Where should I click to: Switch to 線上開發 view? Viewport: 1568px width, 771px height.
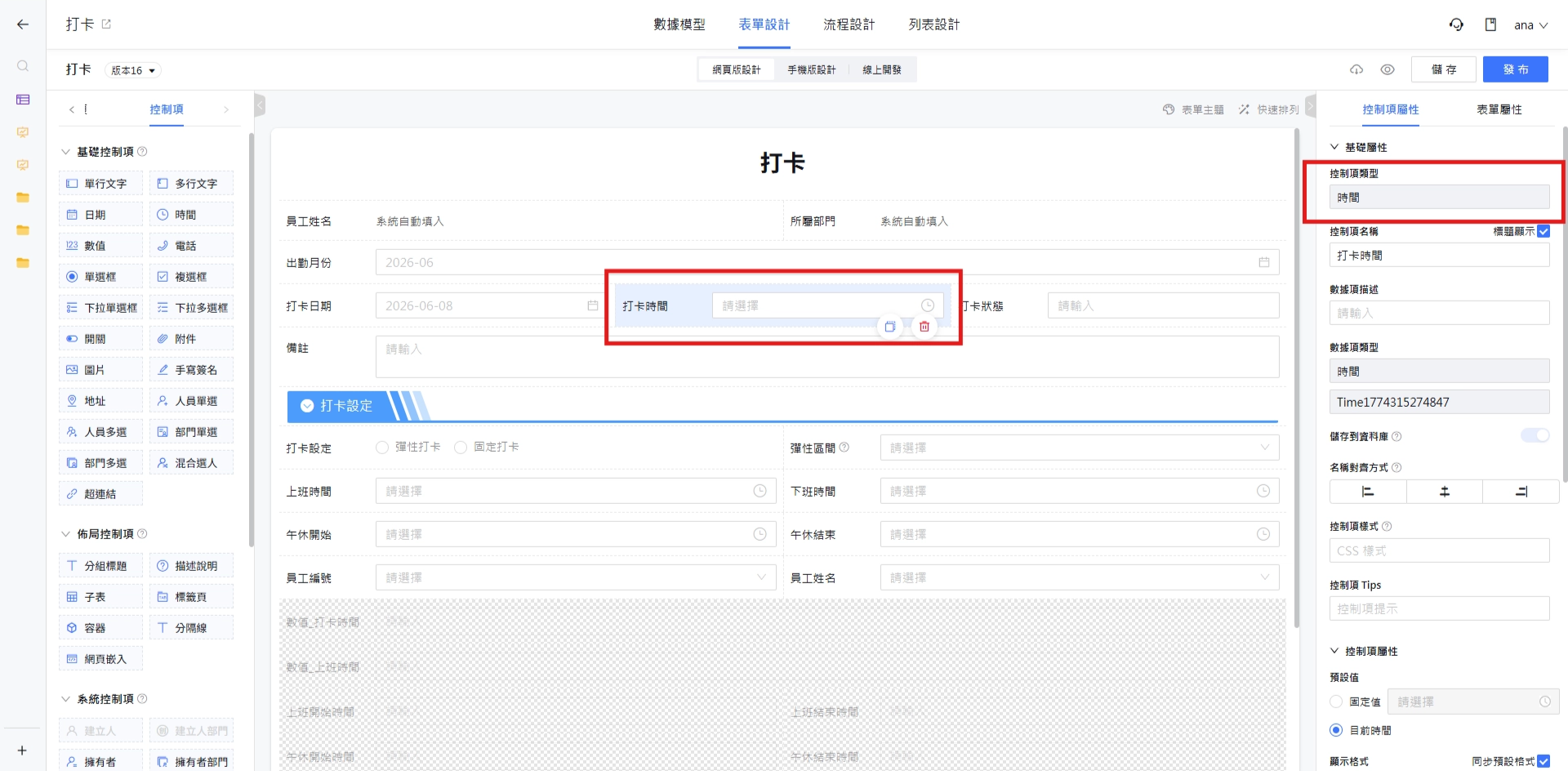coord(882,70)
